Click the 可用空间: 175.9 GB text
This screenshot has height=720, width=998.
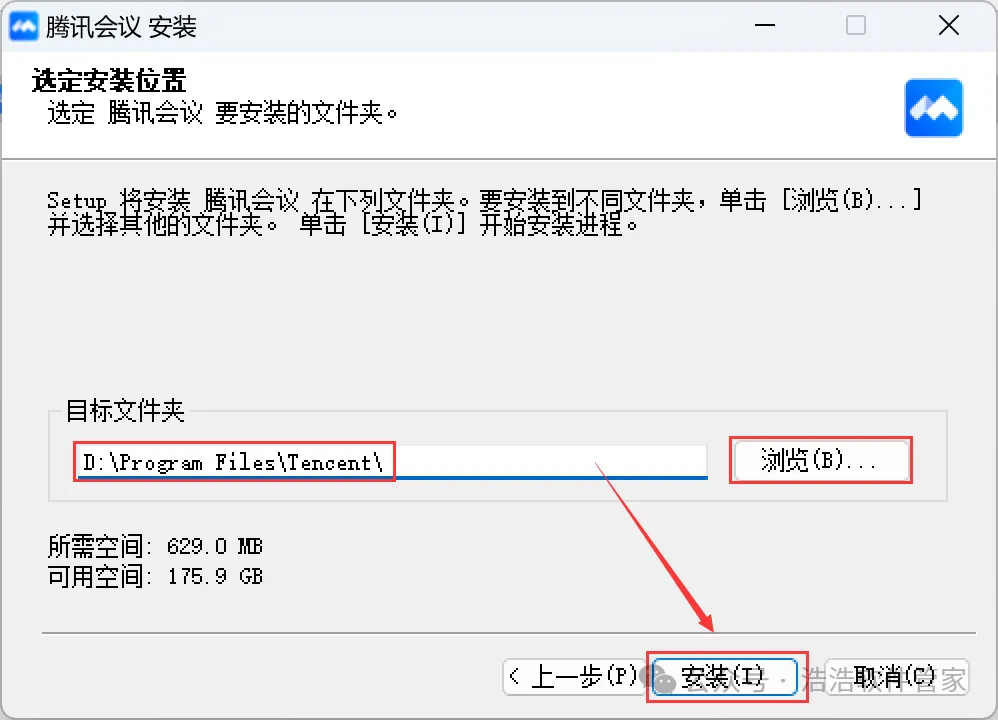pyautogui.click(x=155, y=576)
